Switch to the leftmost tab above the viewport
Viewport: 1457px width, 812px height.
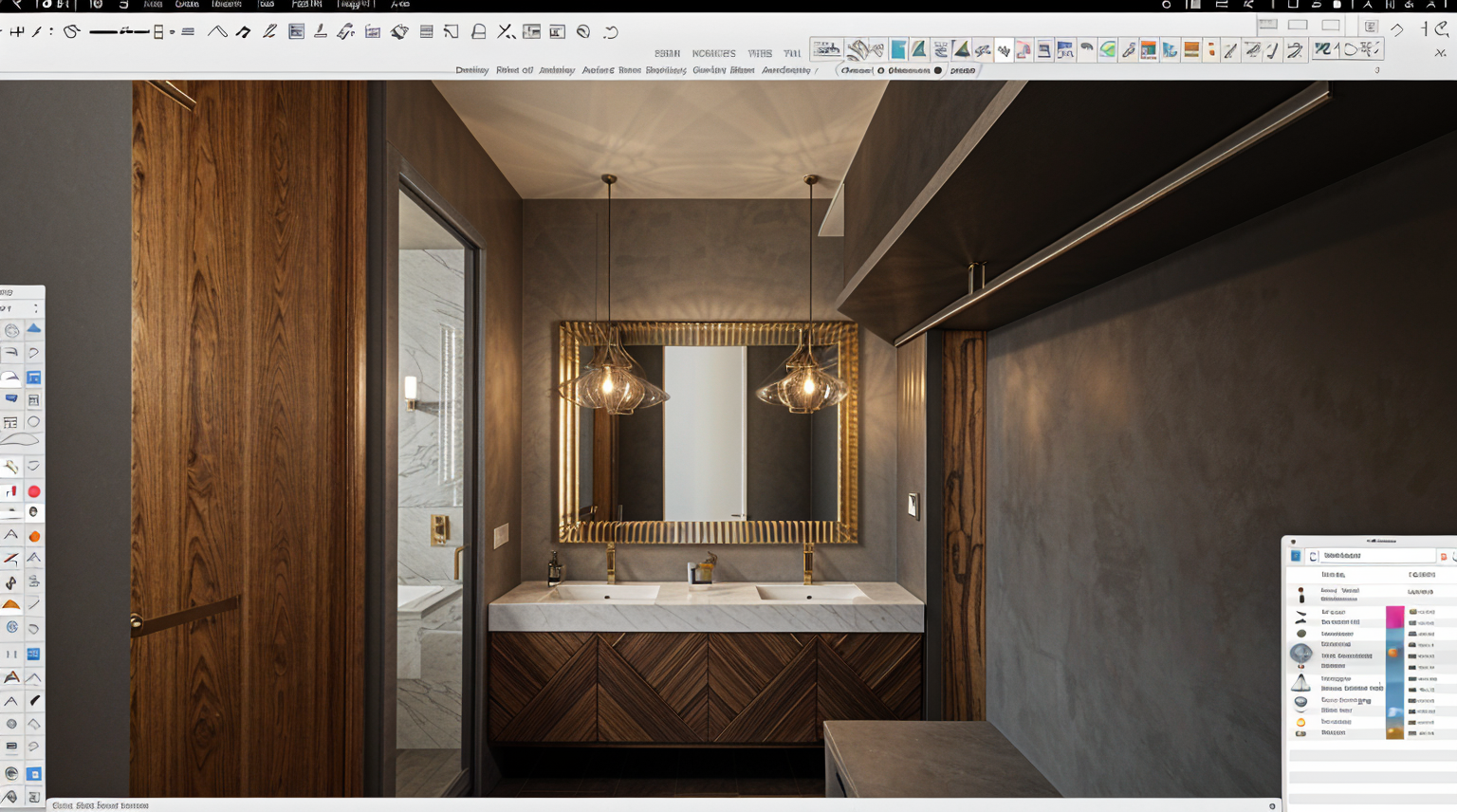[x=471, y=70]
